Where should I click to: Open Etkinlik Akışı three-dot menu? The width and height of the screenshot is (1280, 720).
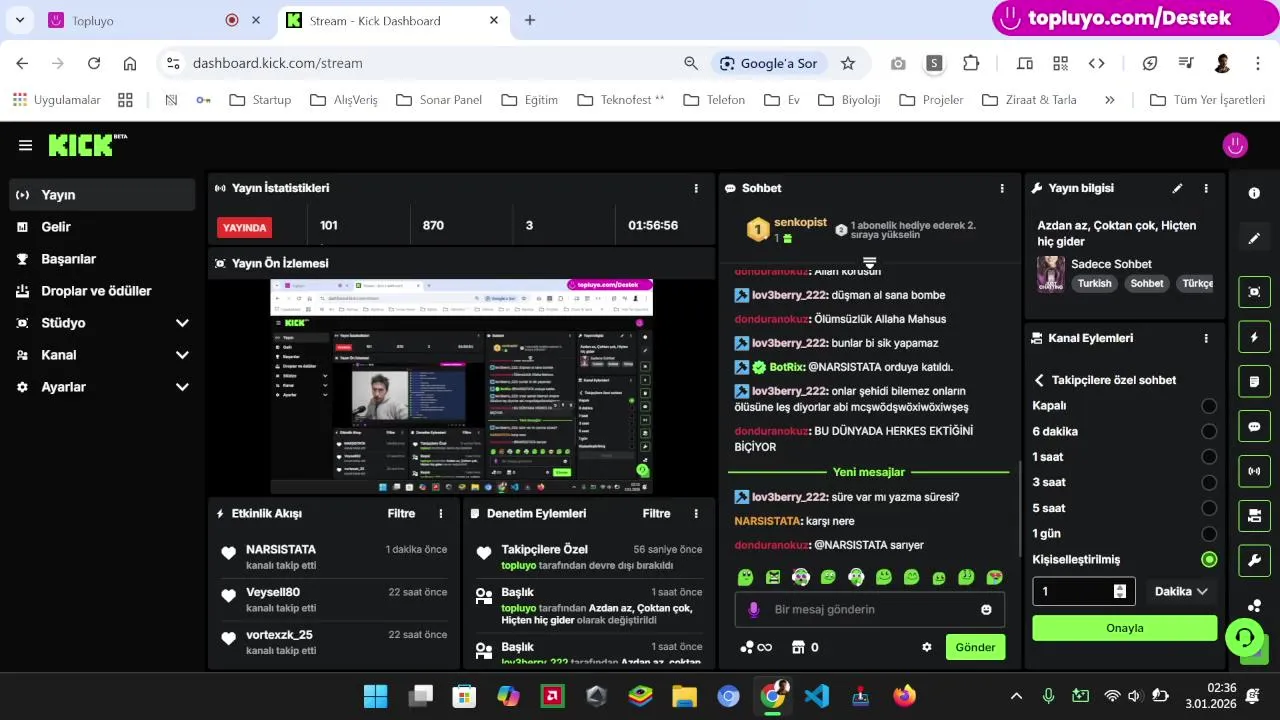pyautogui.click(x=441, y=513)
